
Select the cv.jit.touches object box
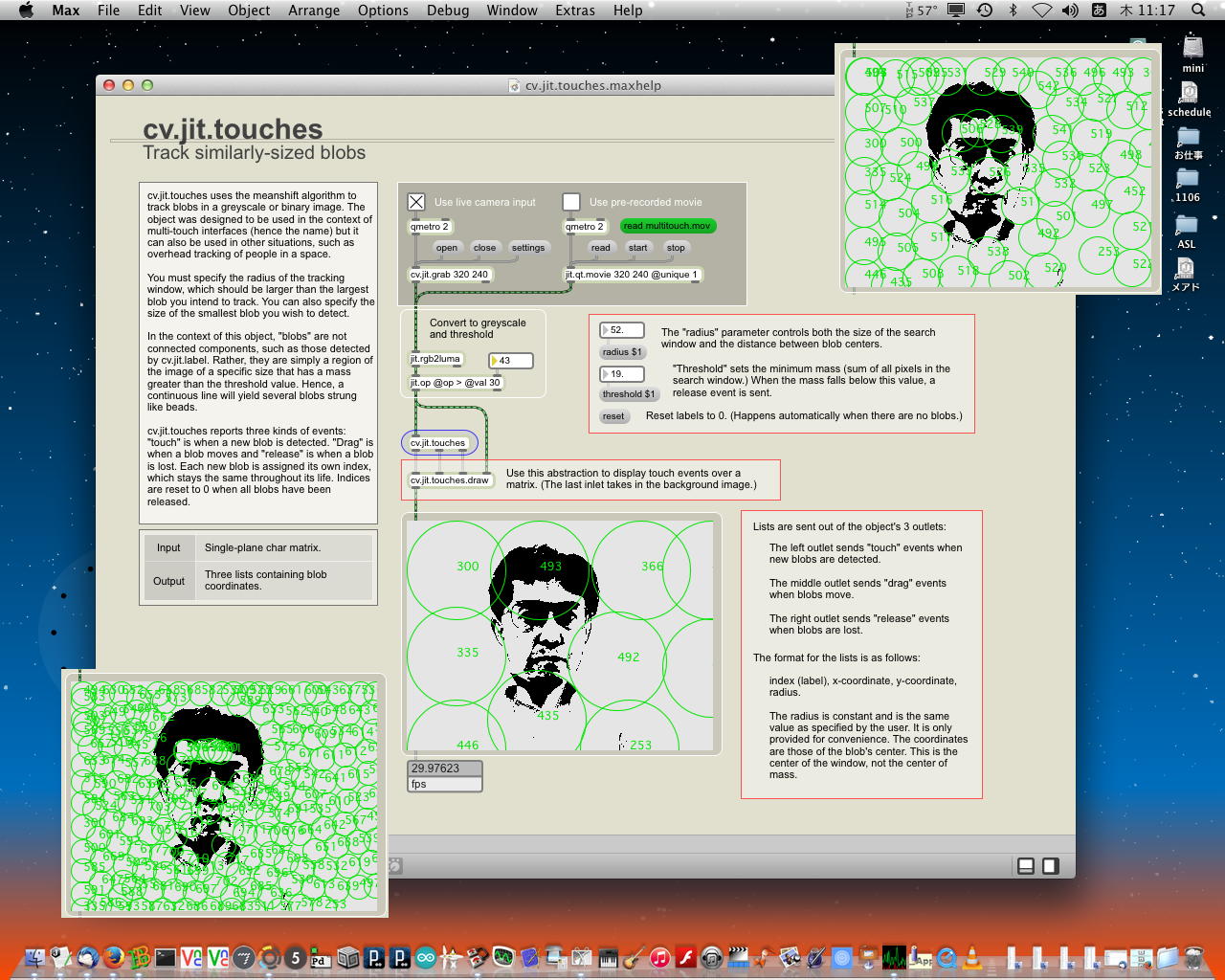[438, 443]
